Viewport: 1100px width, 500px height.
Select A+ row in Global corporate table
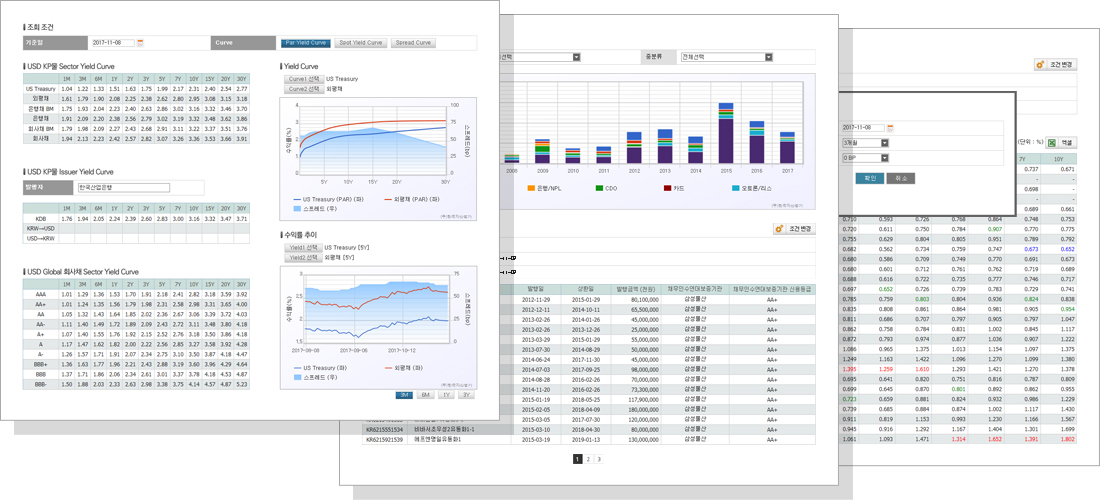136,335
